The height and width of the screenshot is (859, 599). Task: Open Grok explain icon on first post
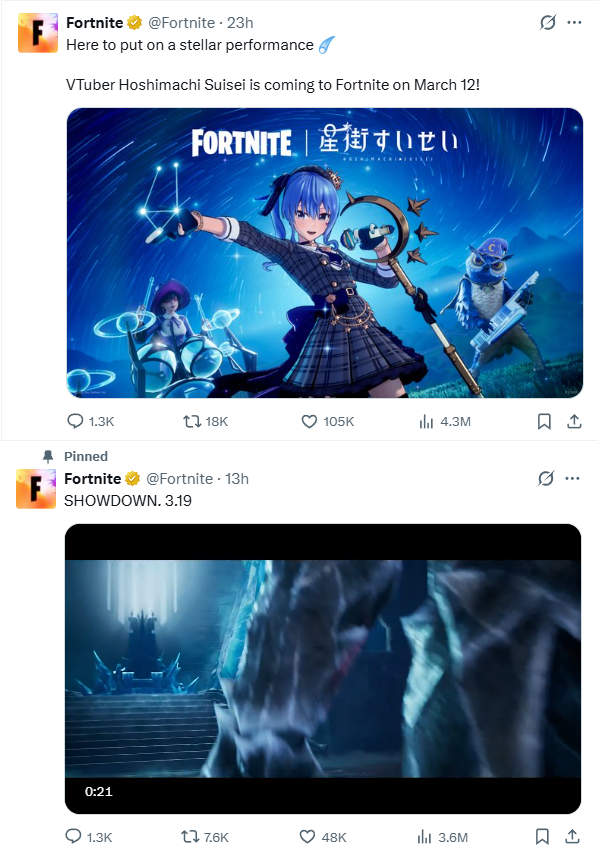coord(547,22)
